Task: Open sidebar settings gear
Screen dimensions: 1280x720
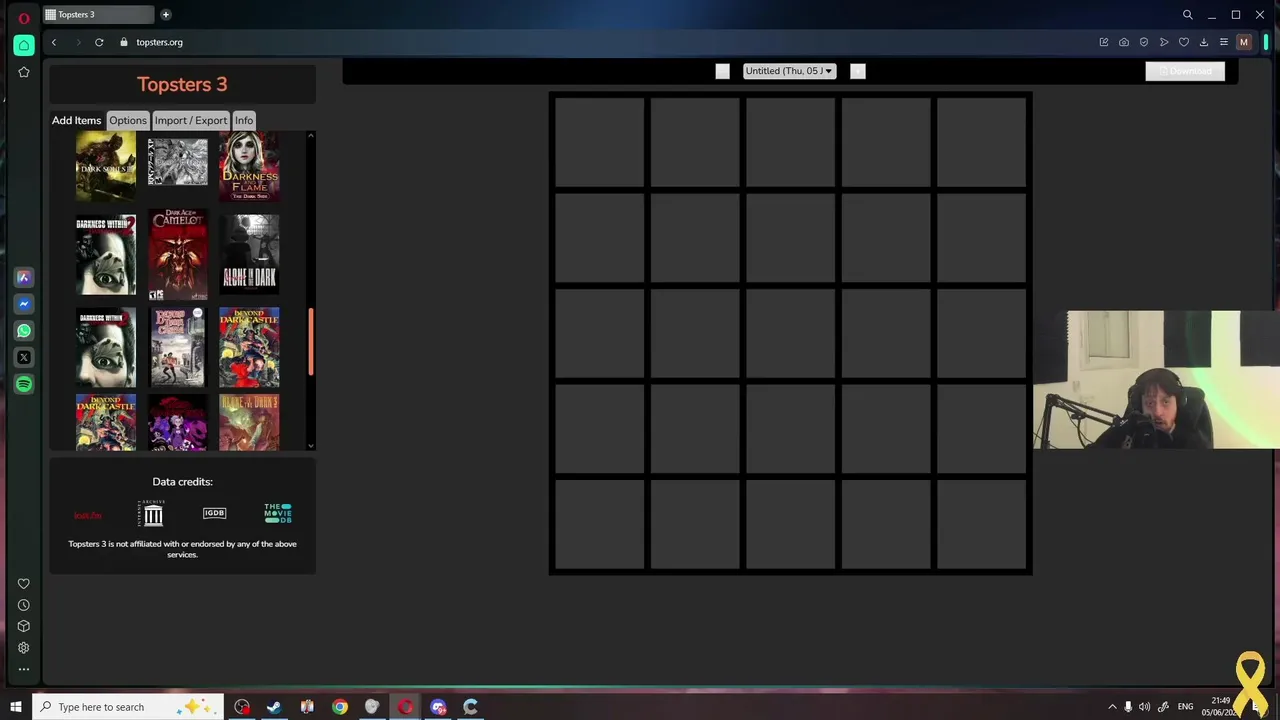Action: point(24,648)
